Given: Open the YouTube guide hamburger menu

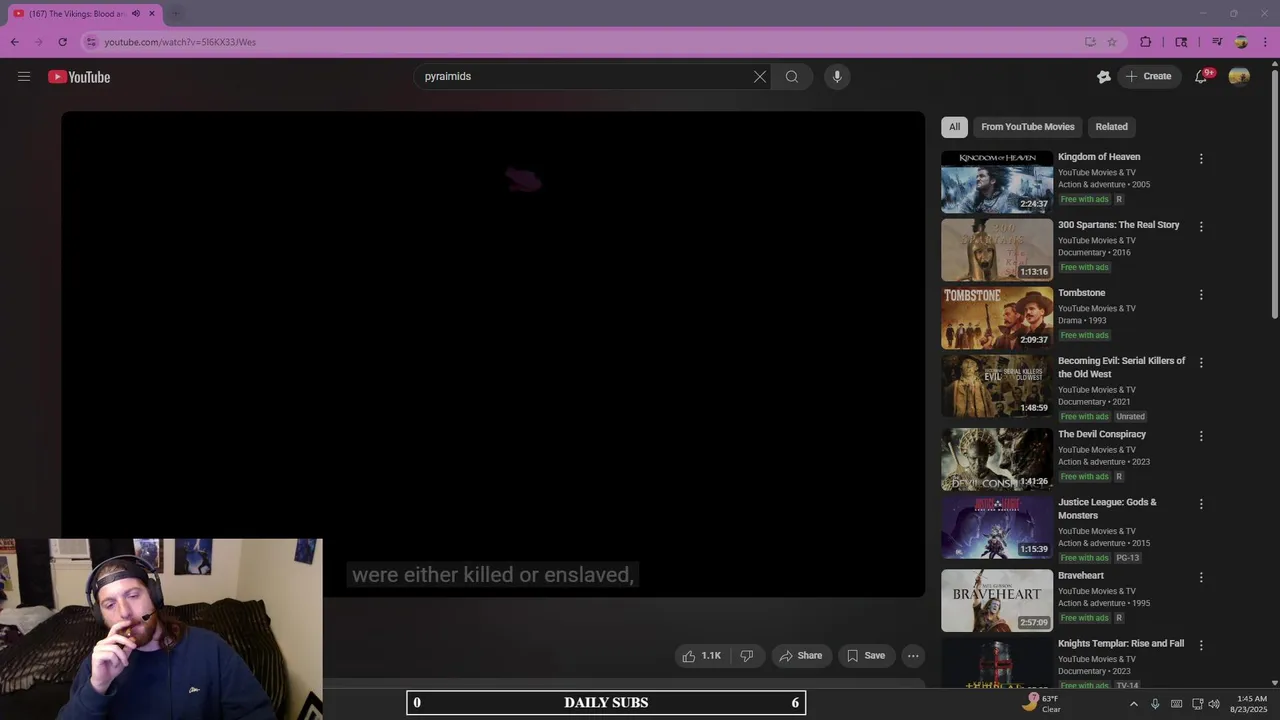Looking at the screenshot, I should (x=24, y=76).
